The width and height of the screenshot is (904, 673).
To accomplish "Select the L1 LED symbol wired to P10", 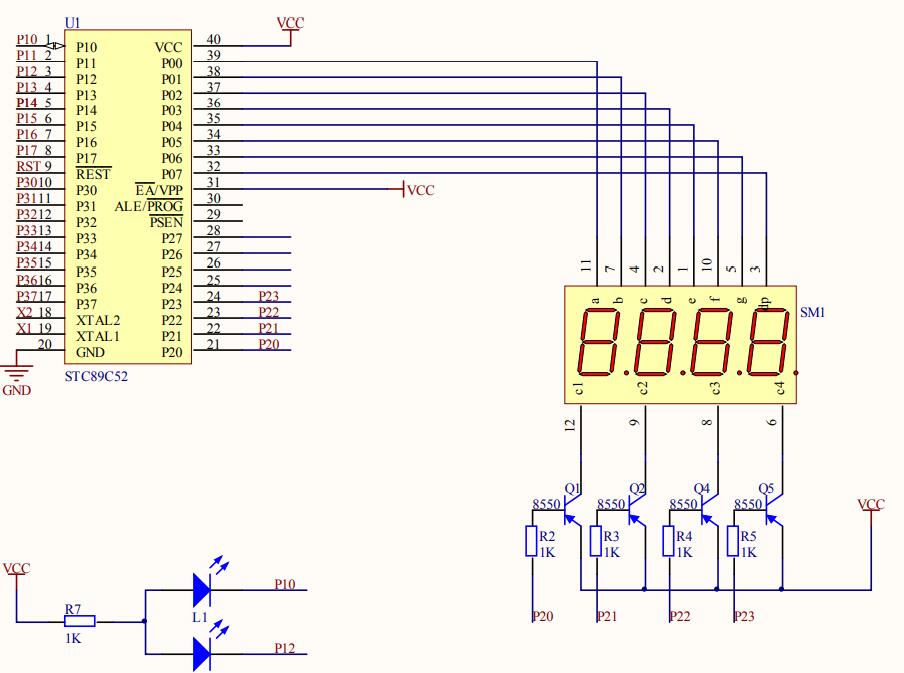I will click(202, 589).
